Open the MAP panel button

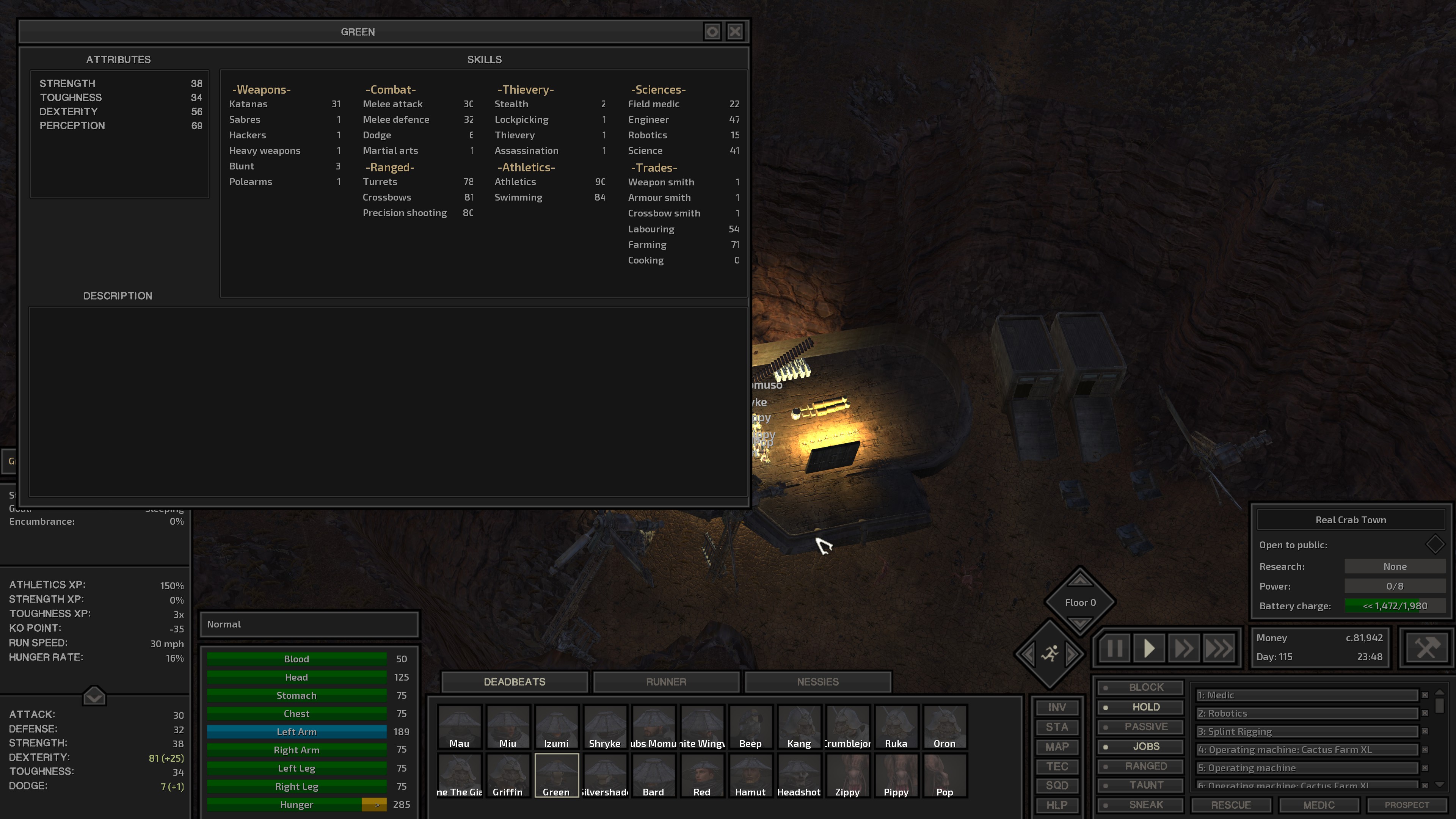1056,747
